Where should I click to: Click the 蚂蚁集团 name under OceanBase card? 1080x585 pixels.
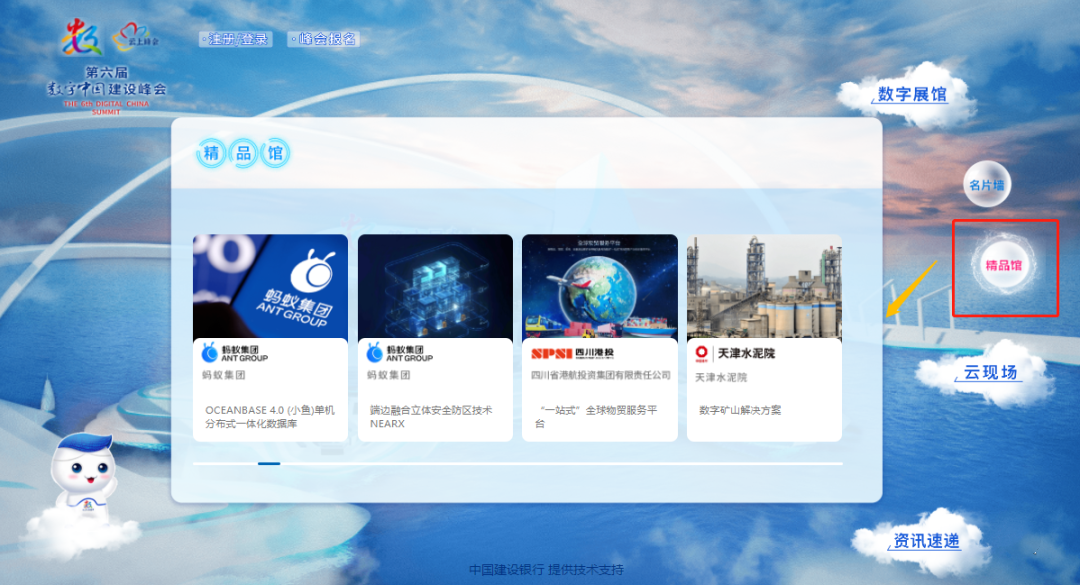click(x=223, y=376)
